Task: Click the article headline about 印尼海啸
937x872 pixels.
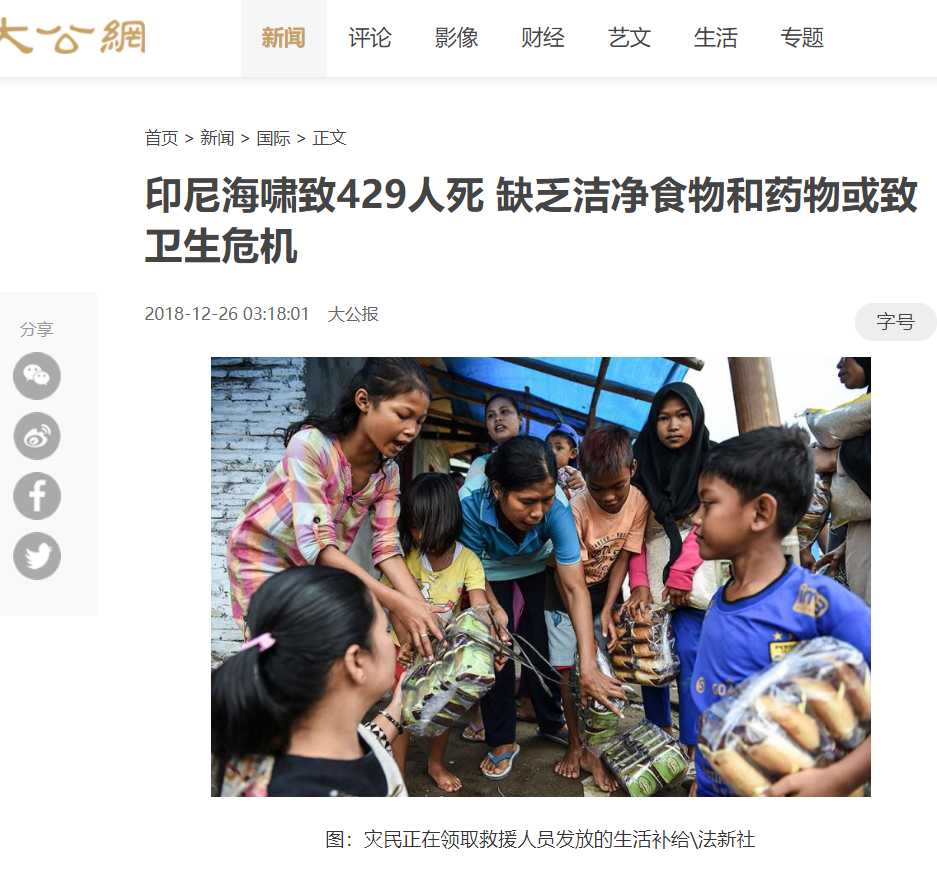Action: pos(531,220)
